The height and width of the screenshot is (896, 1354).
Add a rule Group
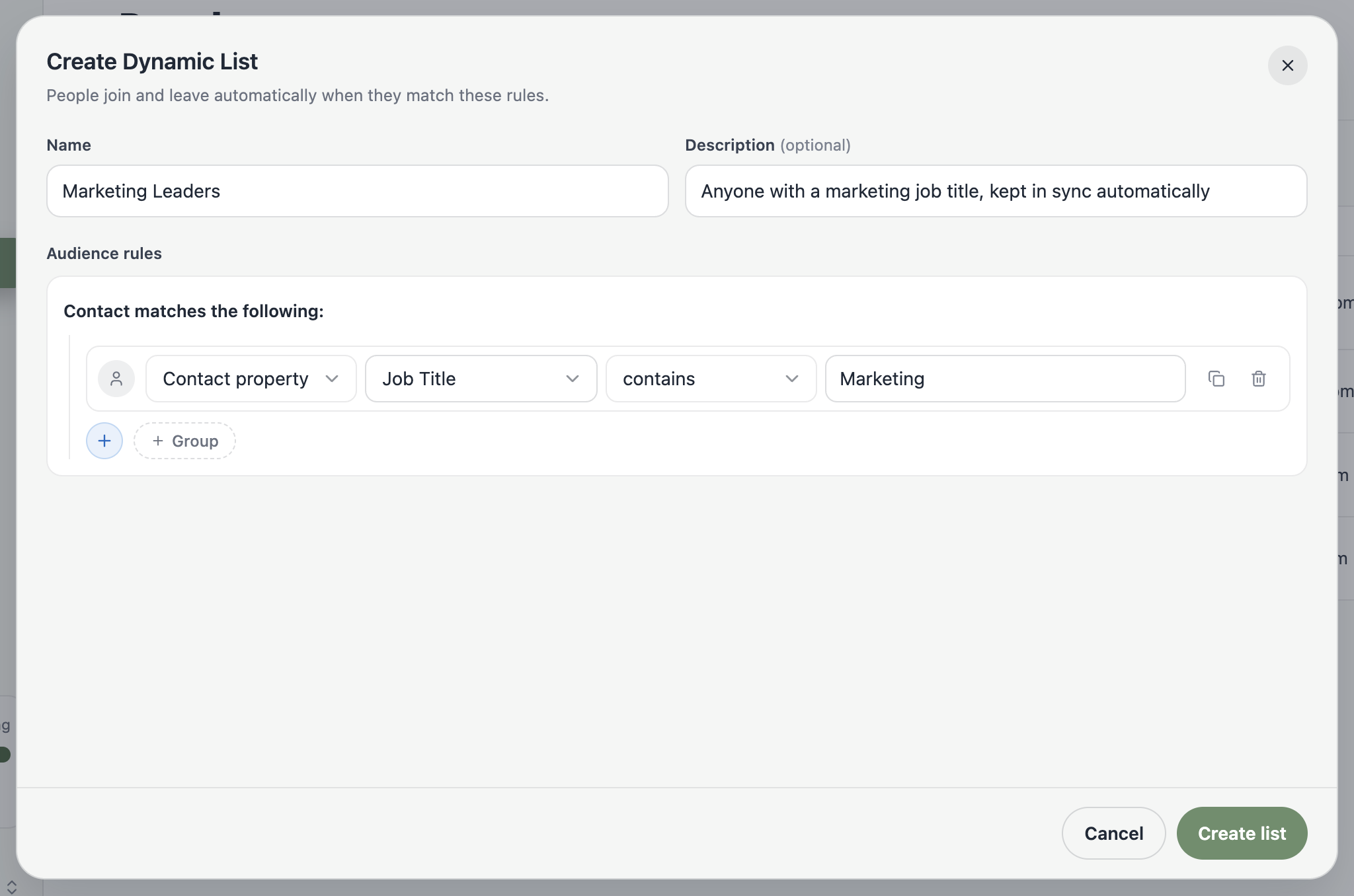[x=184, y=441]
